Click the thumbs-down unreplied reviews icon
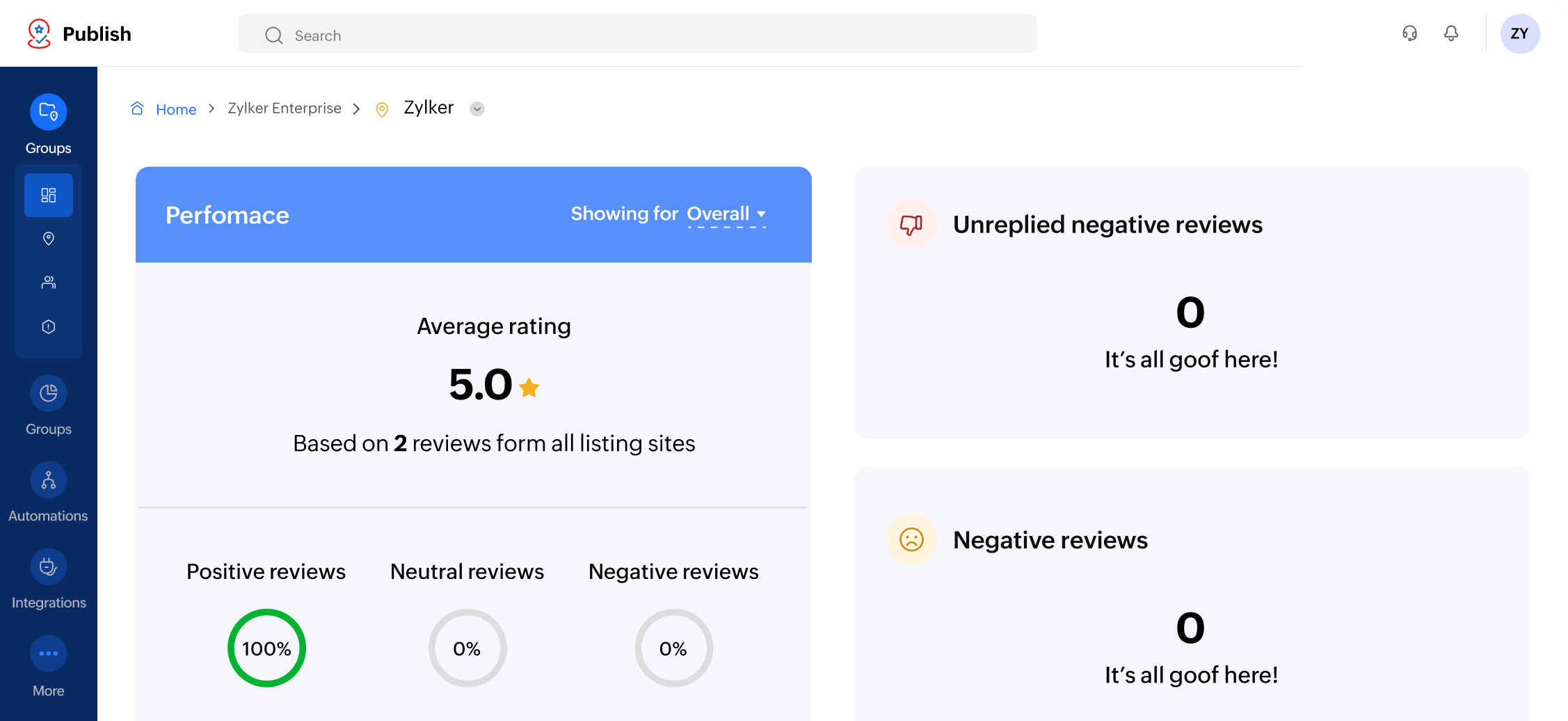This screenshot has width=1568, height=721. (x=911, y=224)
